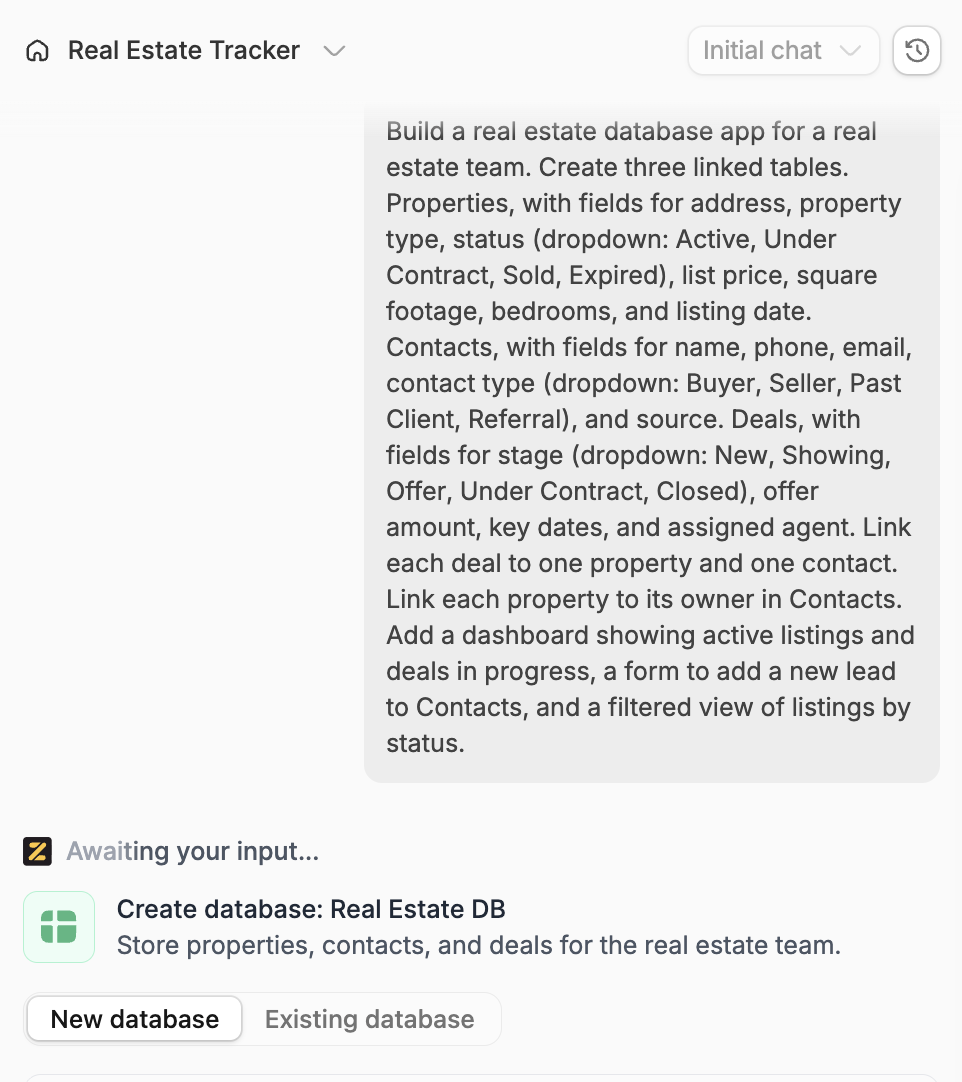Click the panel edge below New database
The width and height of the screenshot is (962, 1082).
tap(481, 1077)
